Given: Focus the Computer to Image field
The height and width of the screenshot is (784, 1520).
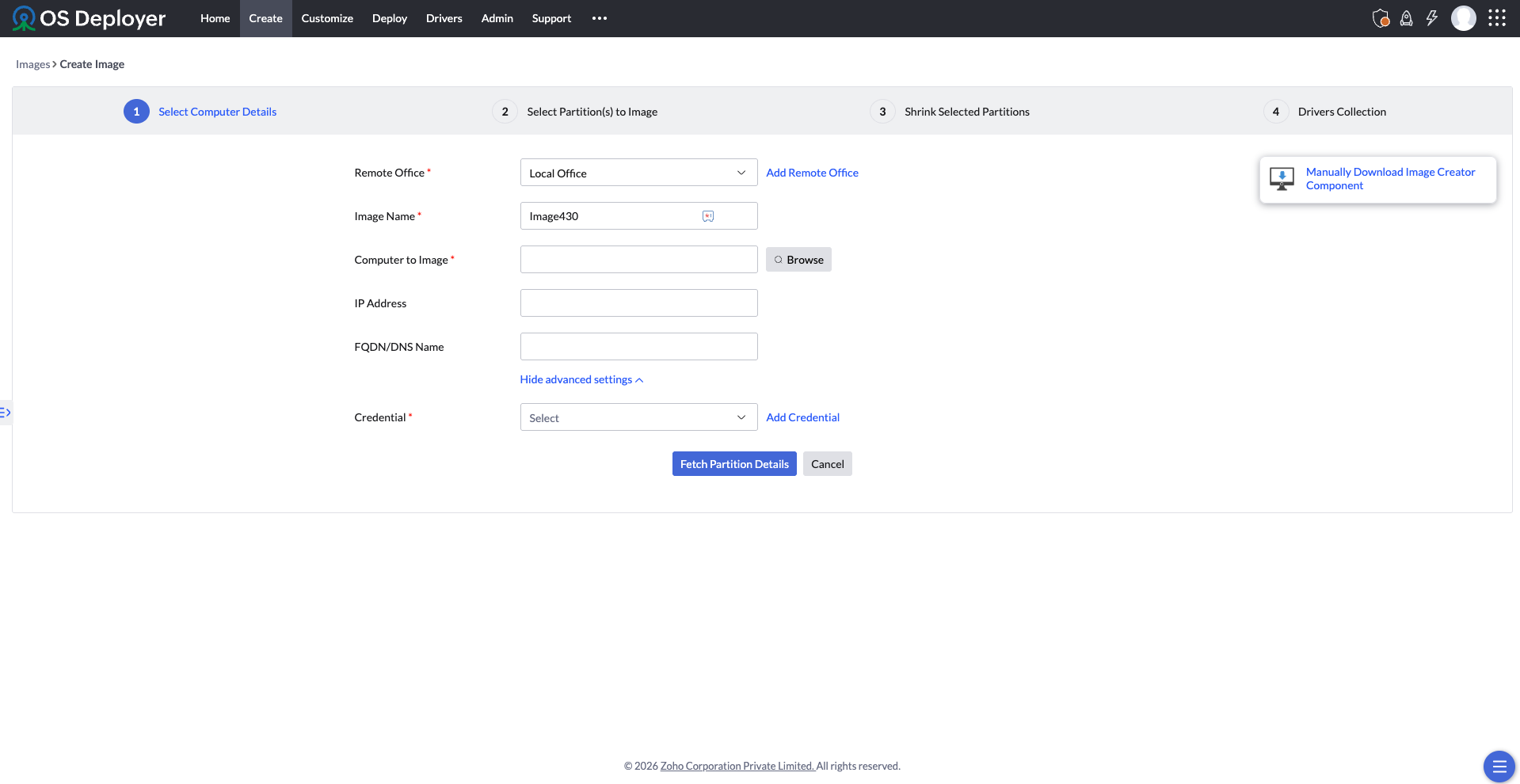Looking at the screenshot, I should [638, 260].
